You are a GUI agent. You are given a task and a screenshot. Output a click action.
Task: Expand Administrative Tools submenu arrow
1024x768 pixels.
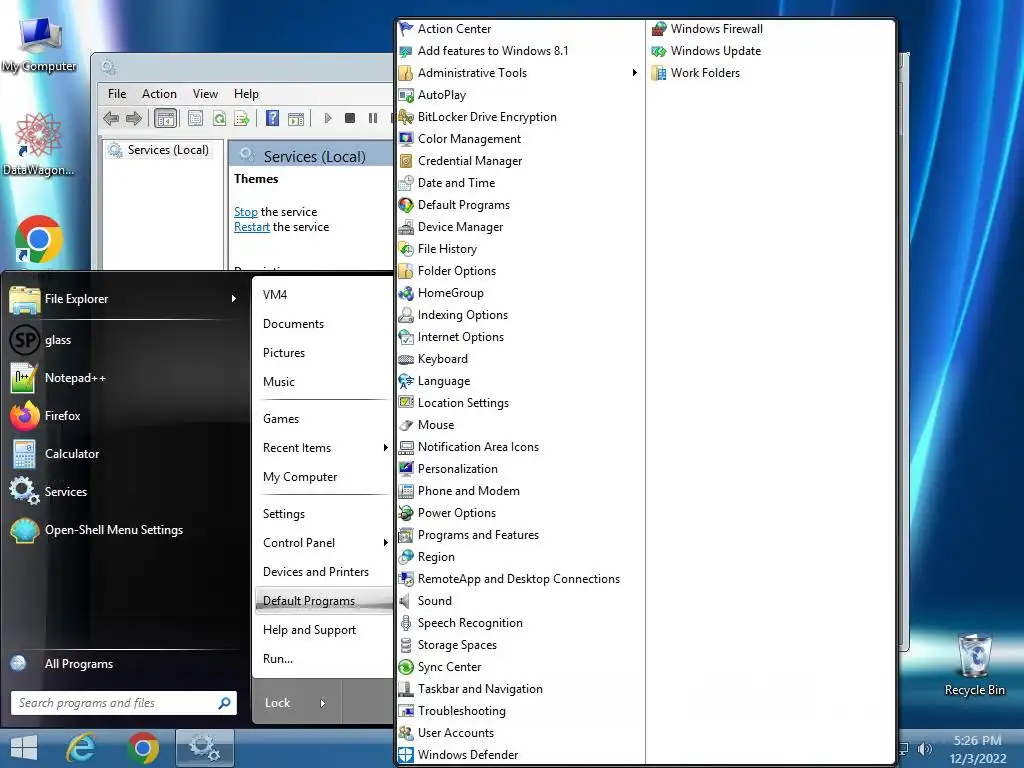point(634,72)
